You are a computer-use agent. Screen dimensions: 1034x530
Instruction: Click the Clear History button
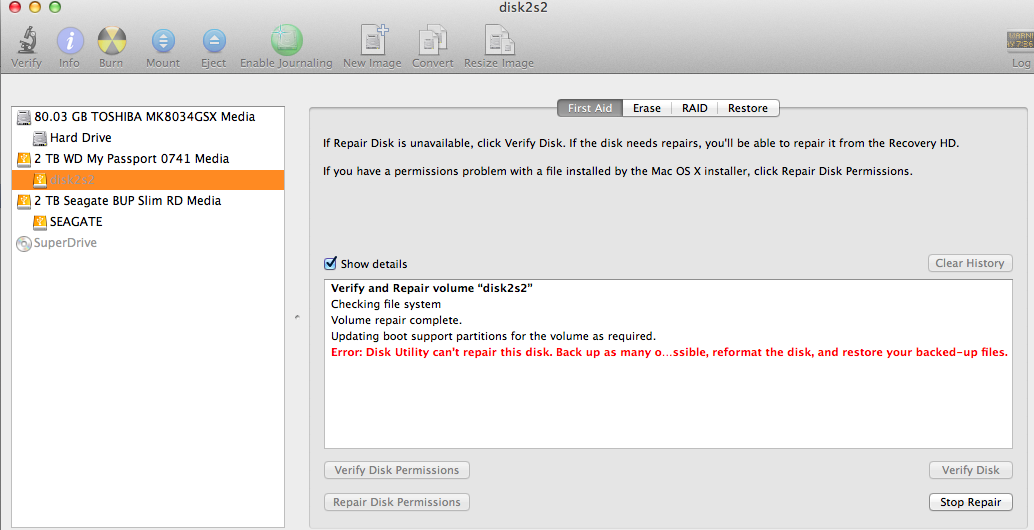tap(970, 263)
